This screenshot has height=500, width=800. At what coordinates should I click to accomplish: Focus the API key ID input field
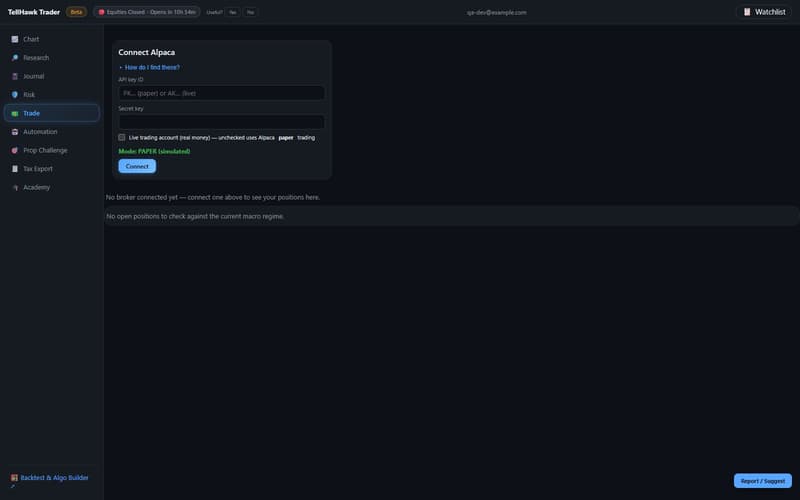pos(221,93)
